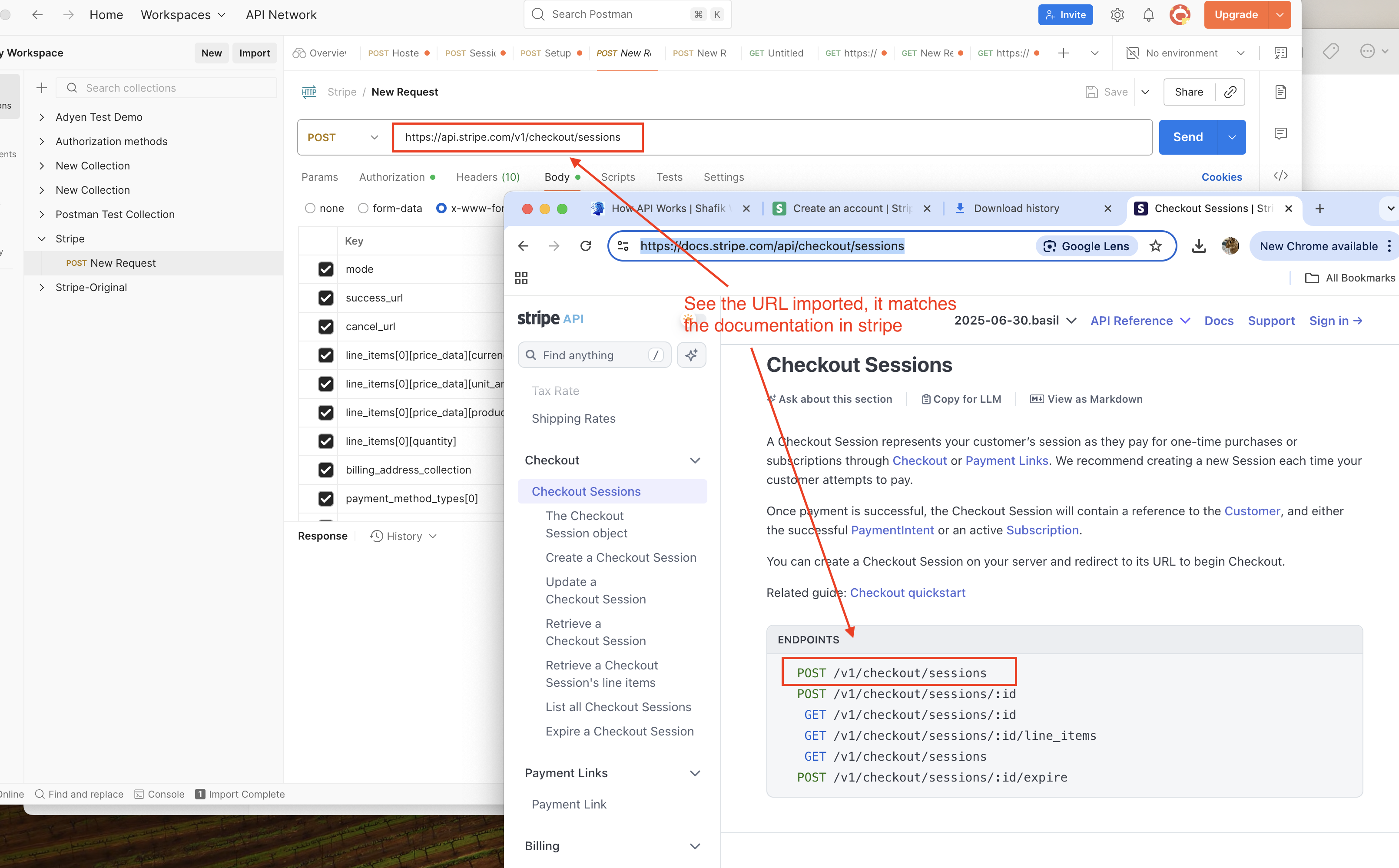
Task: Uncheck the success_url key row
Action: point(325,298)
